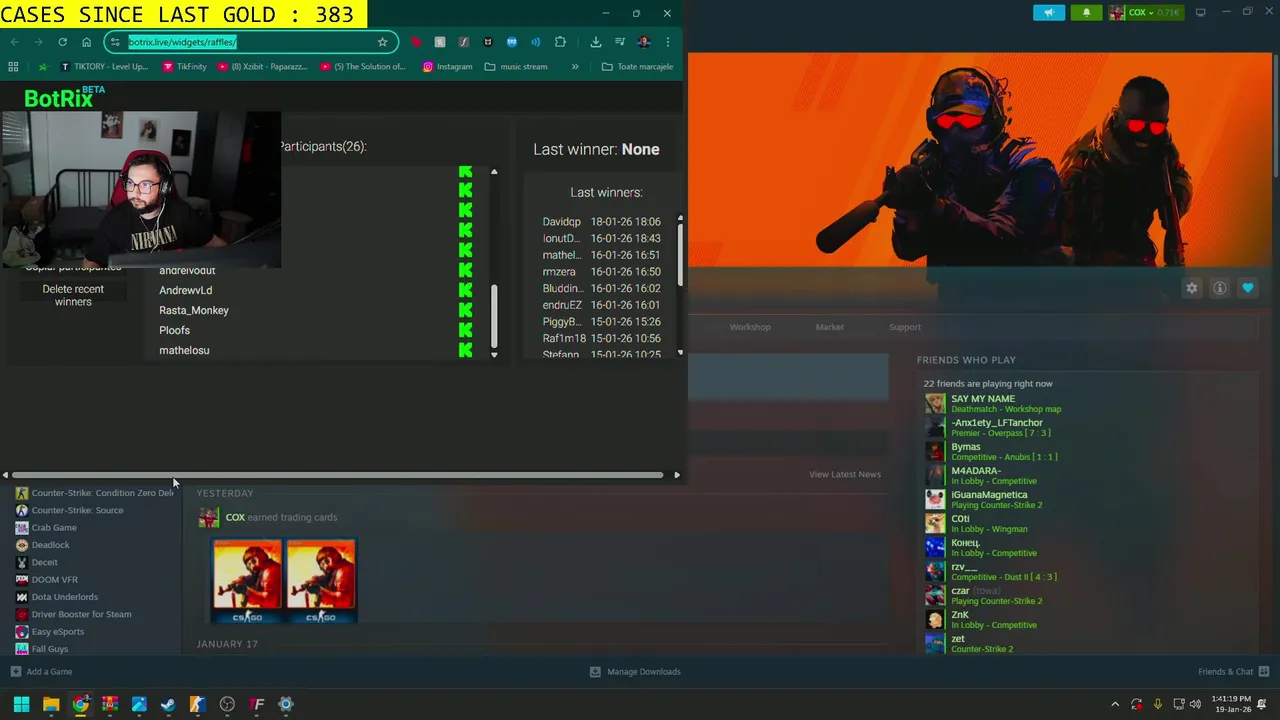This screenshot has height=720, width=1280.
Task: Reload the botrix.live page
Action: pyautogui.click(x=62, y=42)
